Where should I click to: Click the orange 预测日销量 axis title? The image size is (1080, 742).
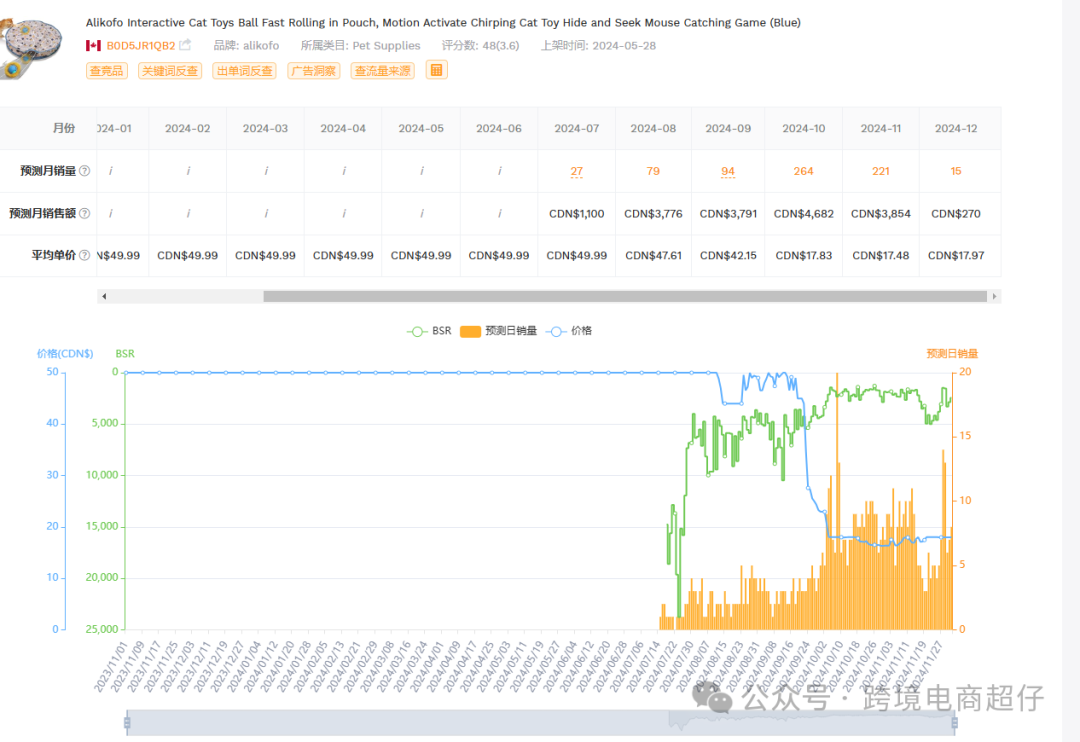click(952, 353)
